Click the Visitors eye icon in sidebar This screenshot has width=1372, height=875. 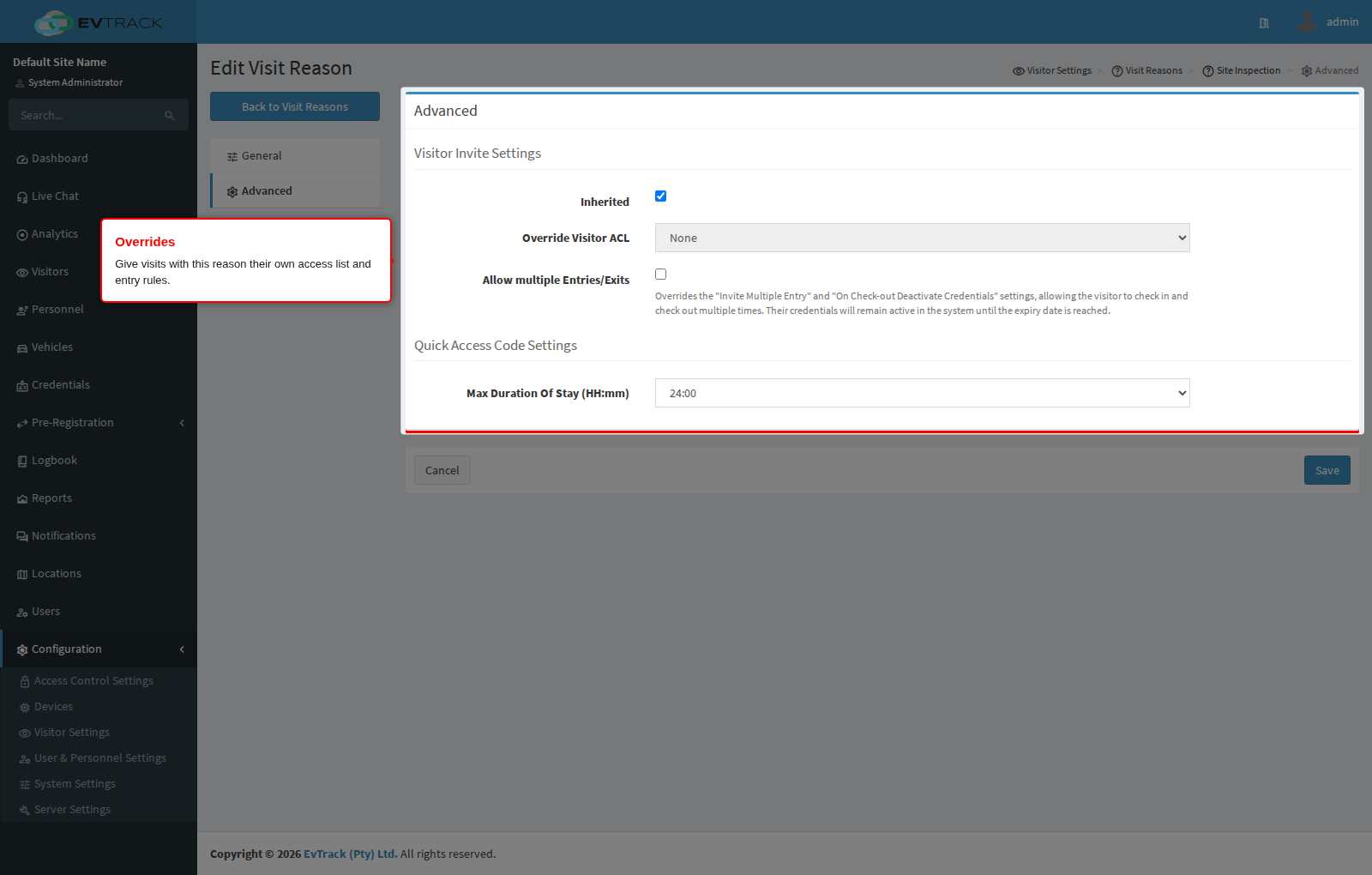[x=22, y=273]
